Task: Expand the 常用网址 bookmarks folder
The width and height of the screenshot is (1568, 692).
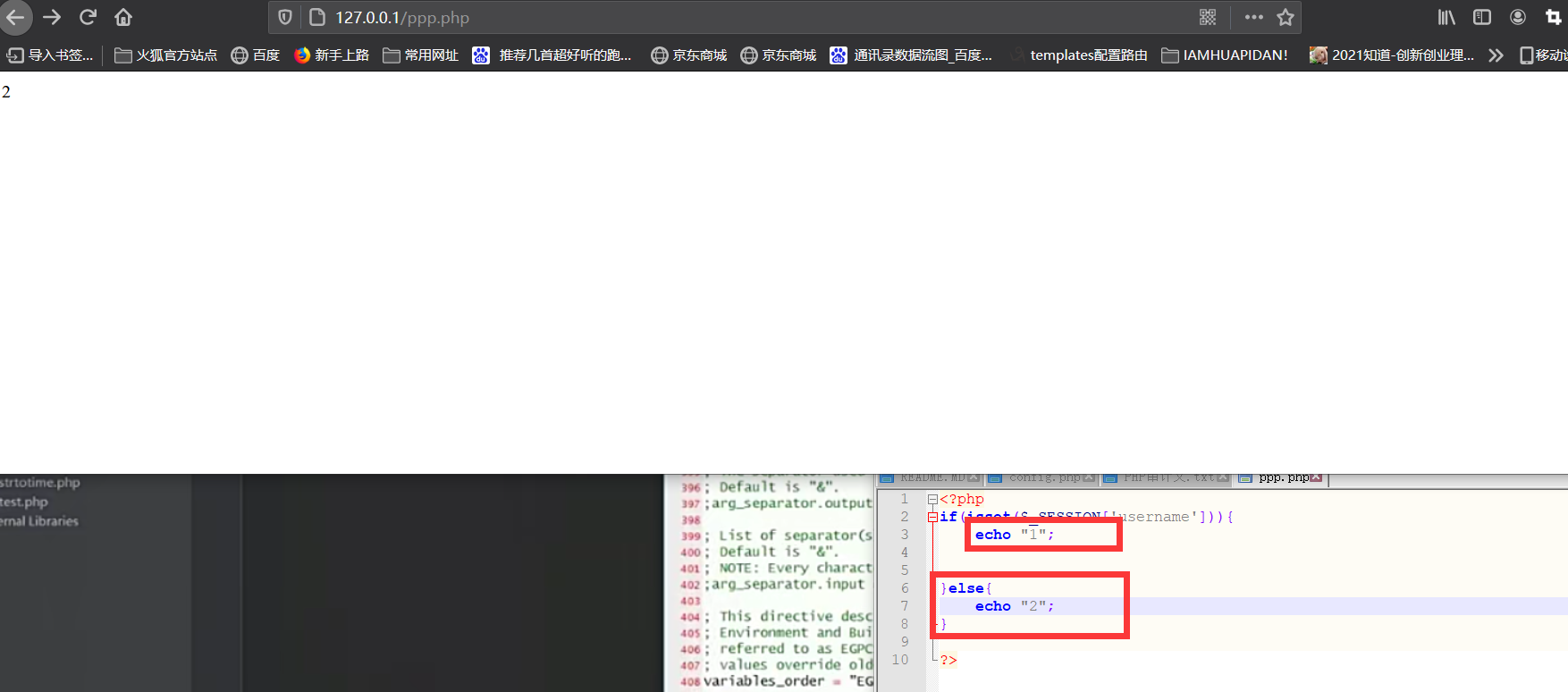Action: 420,55
